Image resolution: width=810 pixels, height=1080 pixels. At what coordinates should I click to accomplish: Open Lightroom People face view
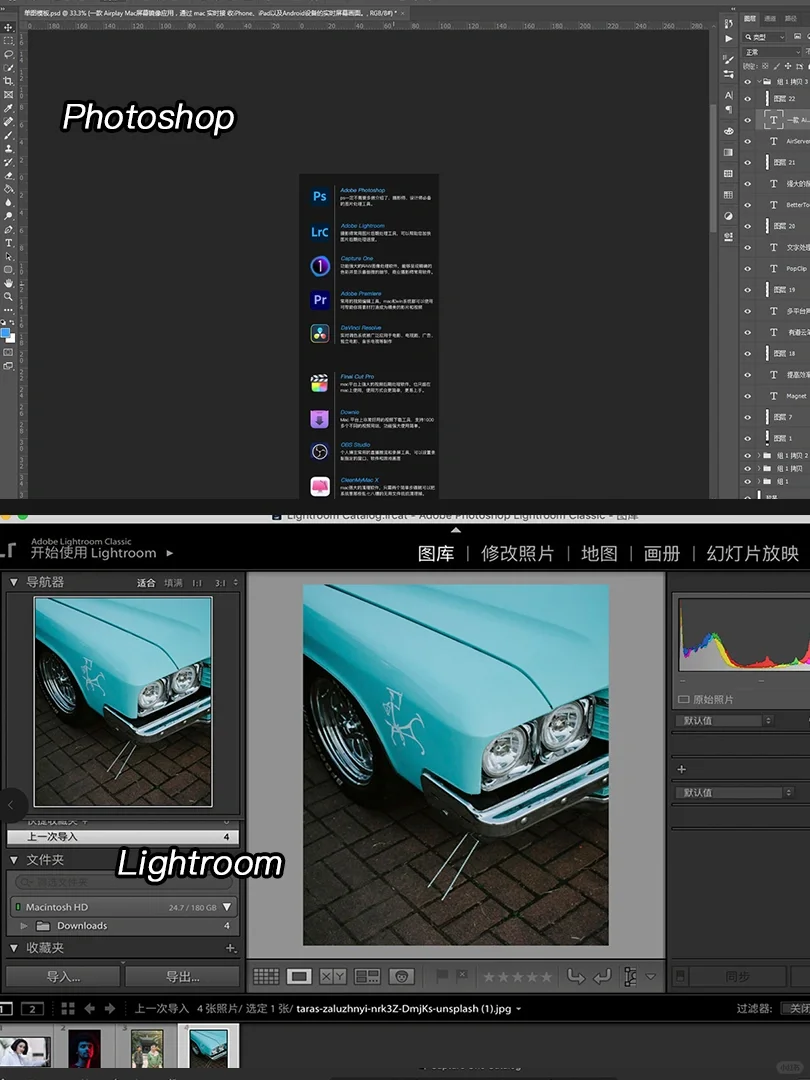tap(401, 976)
